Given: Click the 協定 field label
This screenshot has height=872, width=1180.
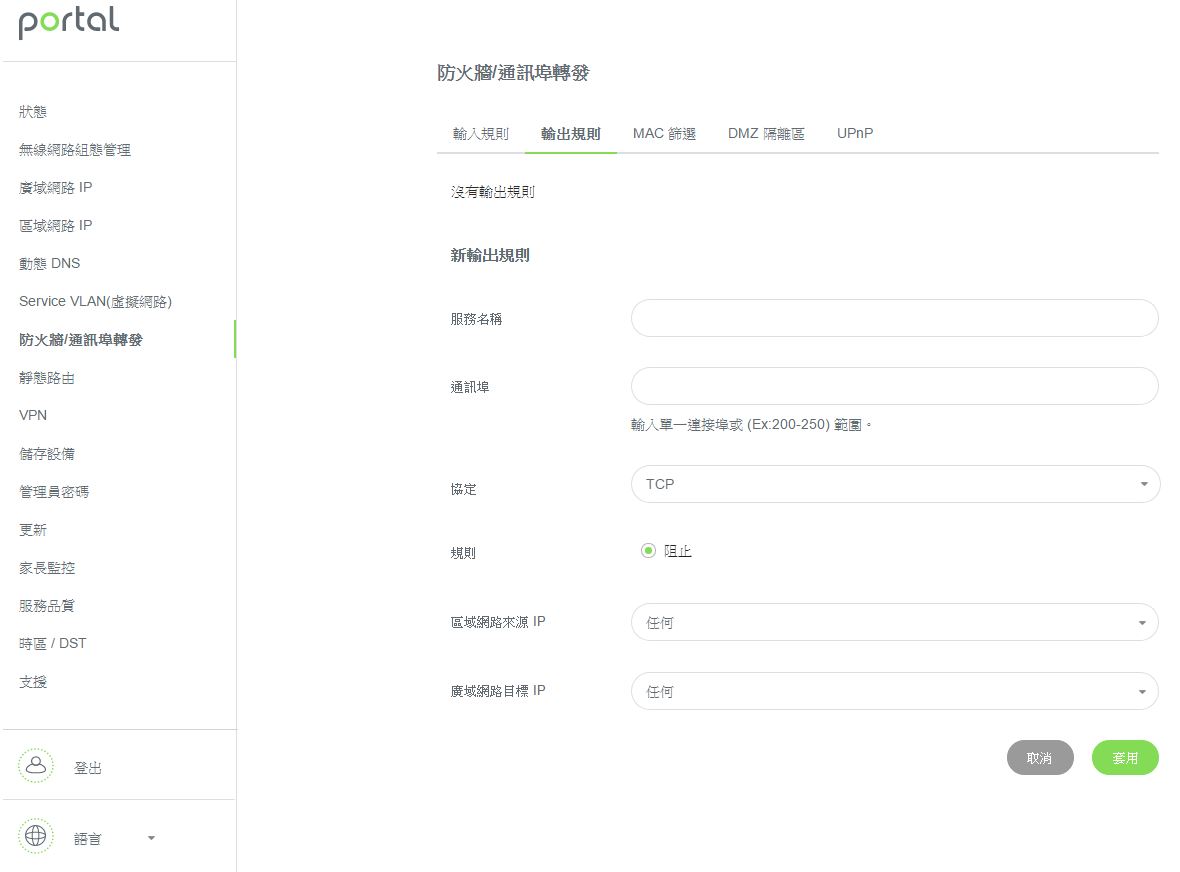Looking at the screenshot, I should 464,489.
